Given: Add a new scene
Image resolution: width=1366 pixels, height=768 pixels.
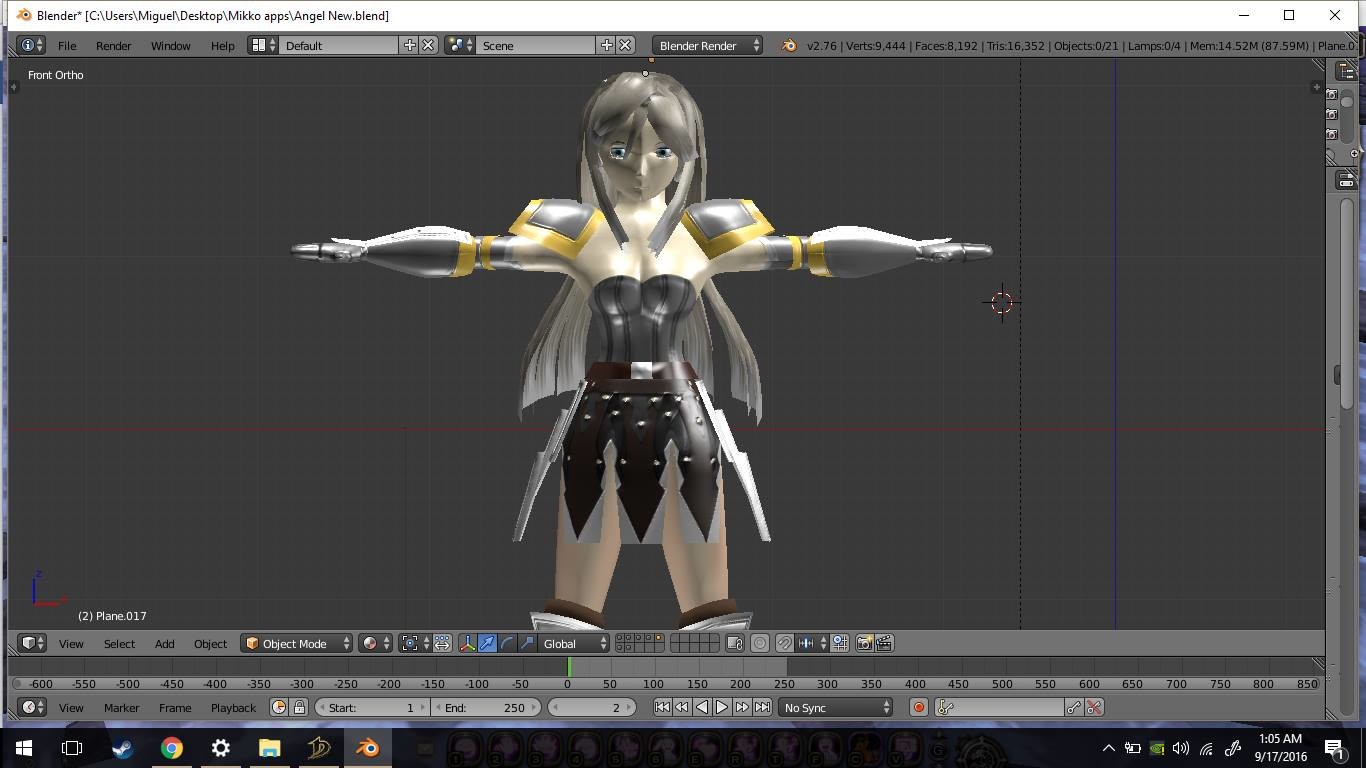Looking at the screenshot, I should coord(606,46).
